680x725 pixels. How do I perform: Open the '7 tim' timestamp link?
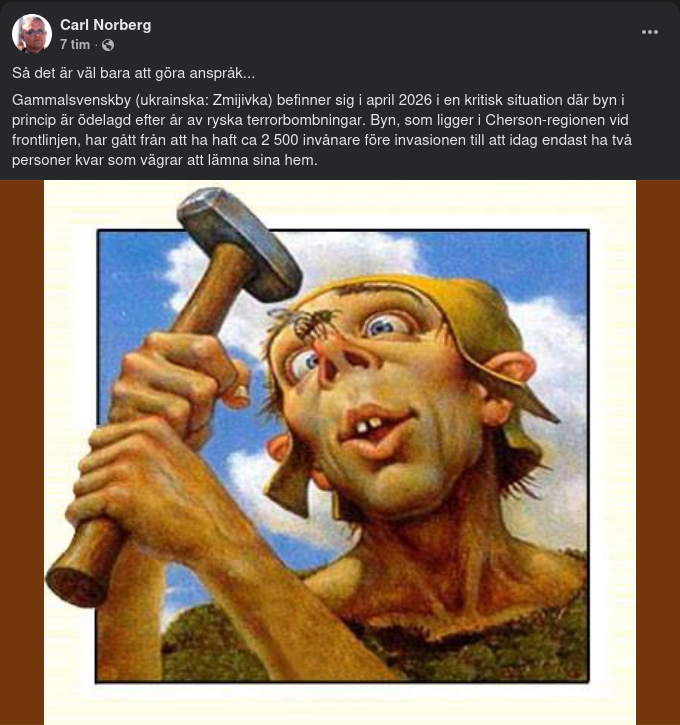click(x=74, y=45)
